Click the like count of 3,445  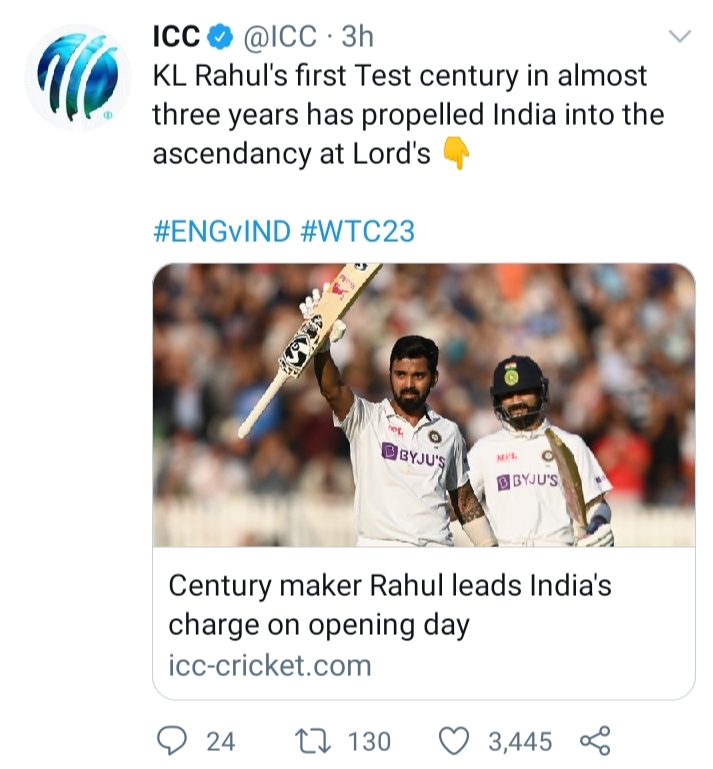pyautogui.click(x=519, y=741)
